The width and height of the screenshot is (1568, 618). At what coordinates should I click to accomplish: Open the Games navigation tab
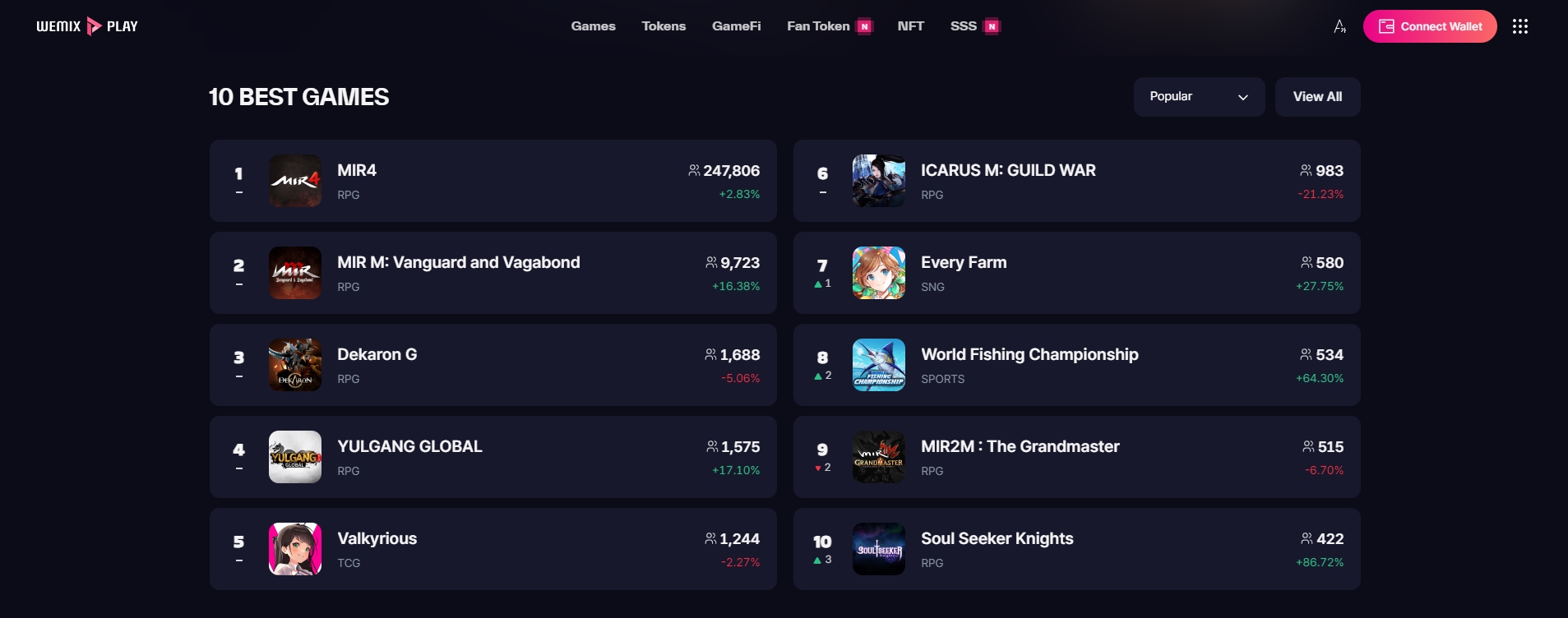593,26
